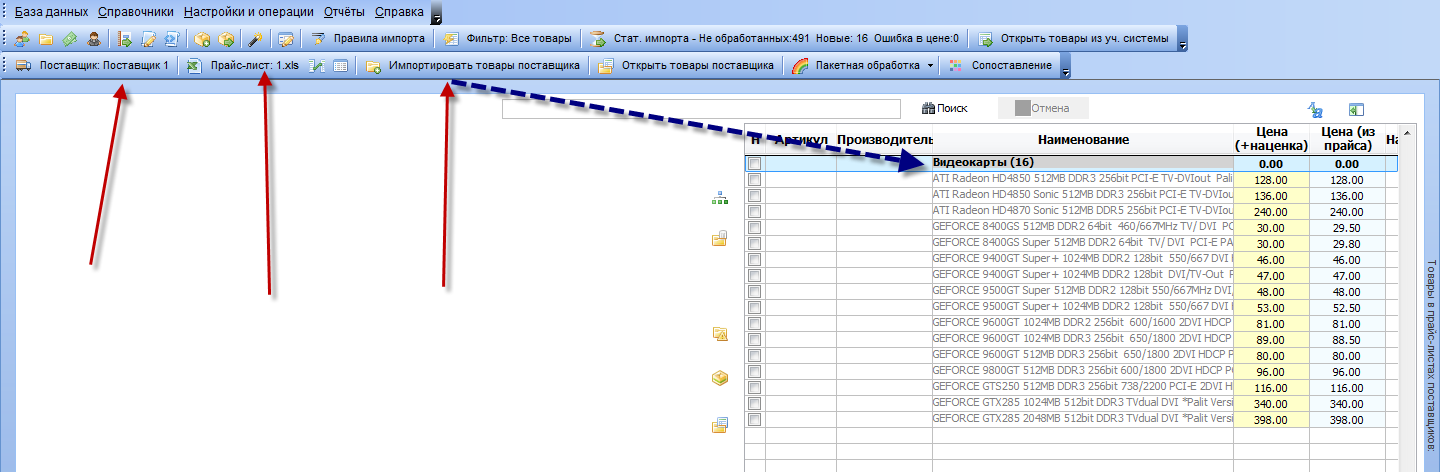Tick checkbox for GEFORCE 8400GS Super row
The image size is (1440, 472).
click(755, 243)
